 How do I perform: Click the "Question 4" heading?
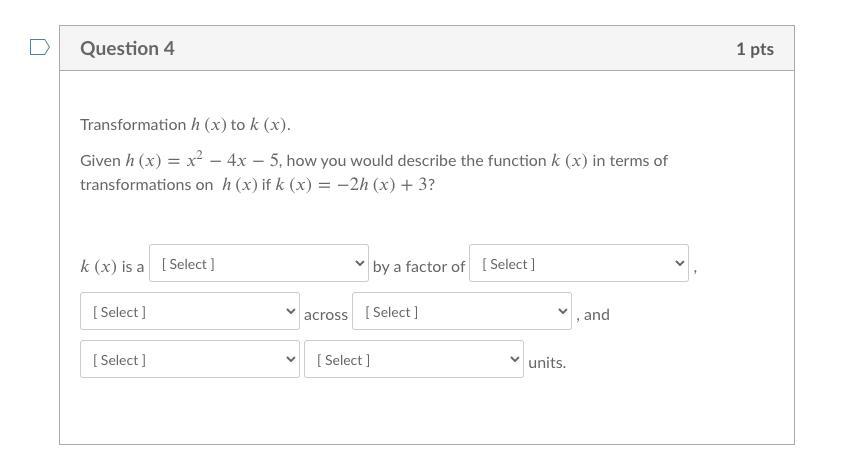point(127,48)
